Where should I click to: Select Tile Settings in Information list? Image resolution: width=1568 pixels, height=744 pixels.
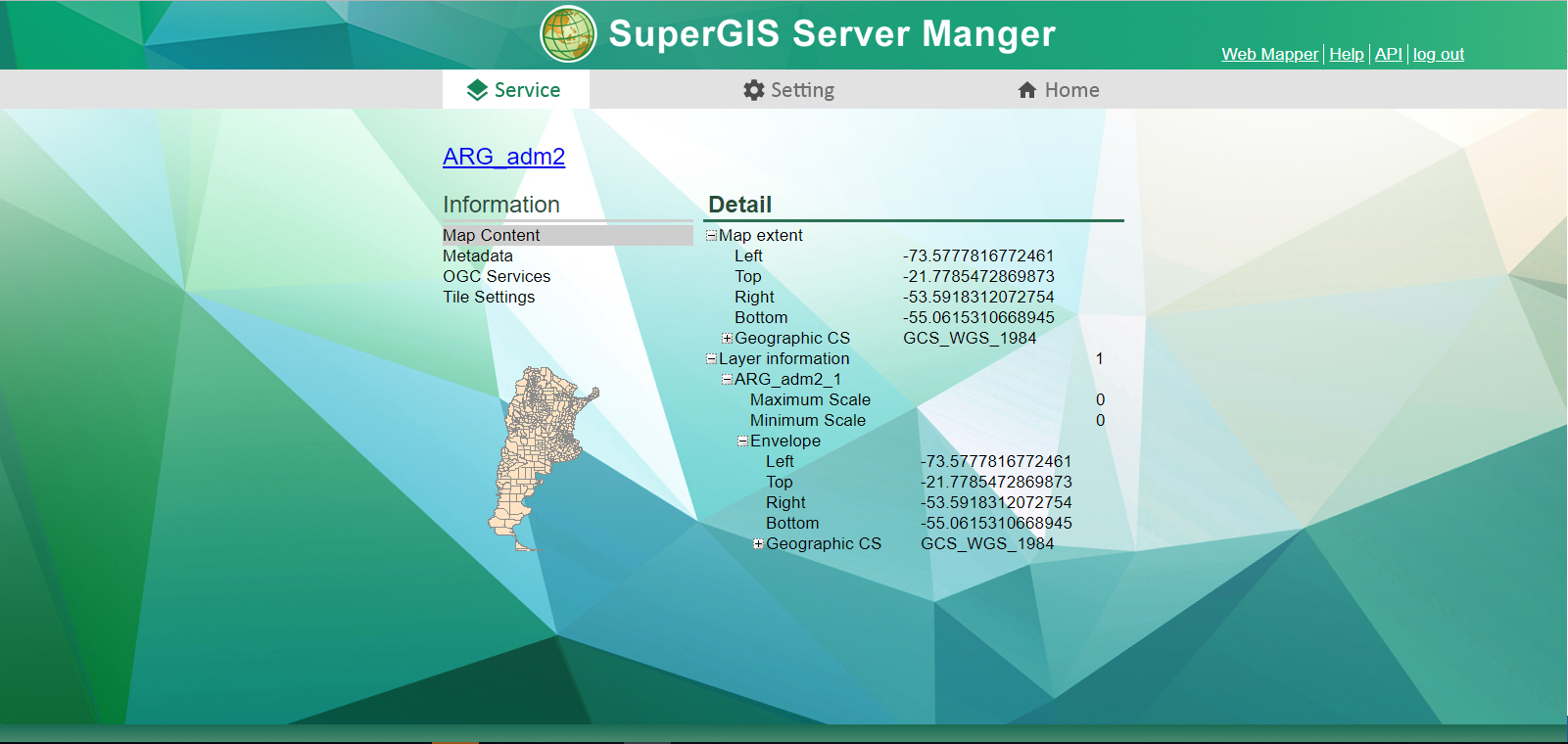click(x=489, y=297)
